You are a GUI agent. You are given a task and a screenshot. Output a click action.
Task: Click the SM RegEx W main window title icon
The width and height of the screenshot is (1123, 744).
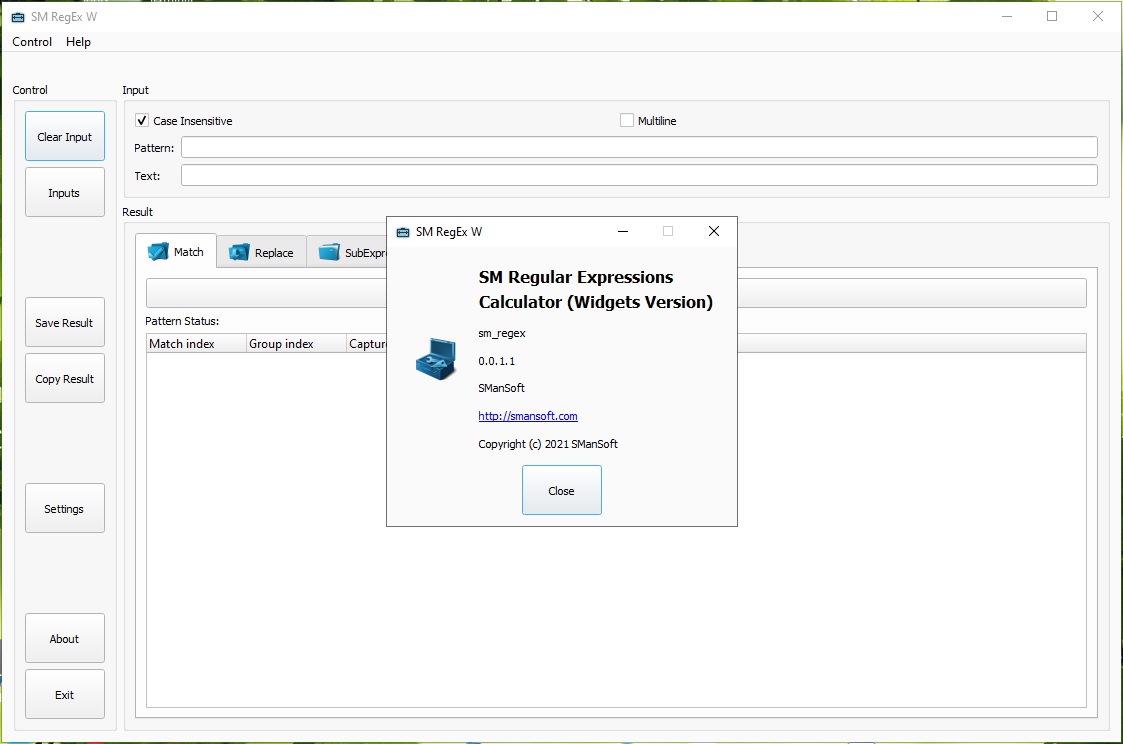tap(18, 16)
